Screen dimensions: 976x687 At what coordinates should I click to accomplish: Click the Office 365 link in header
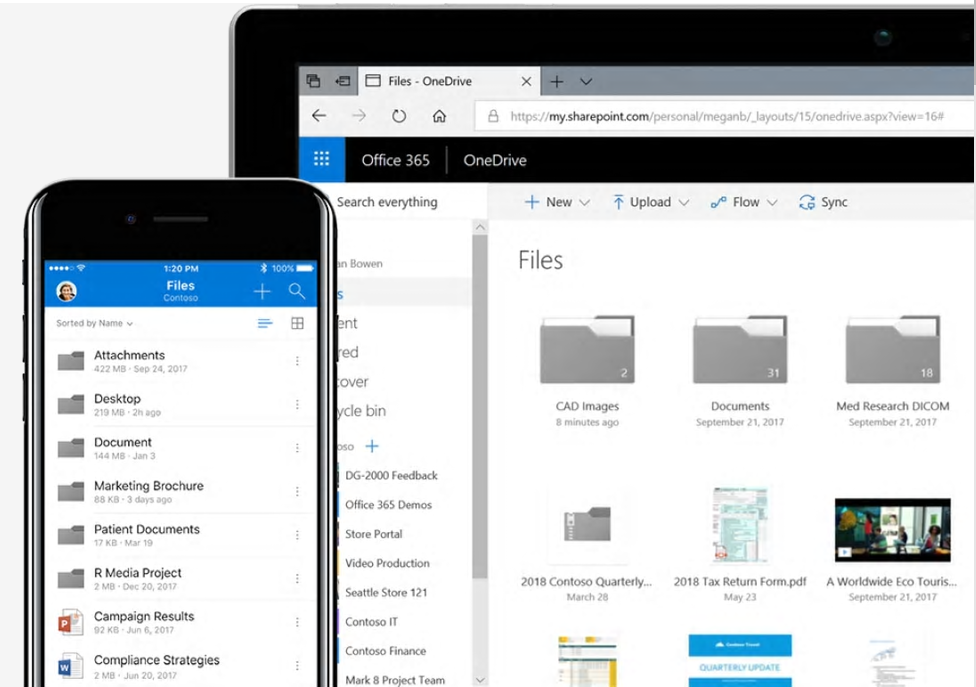(396, 161)
